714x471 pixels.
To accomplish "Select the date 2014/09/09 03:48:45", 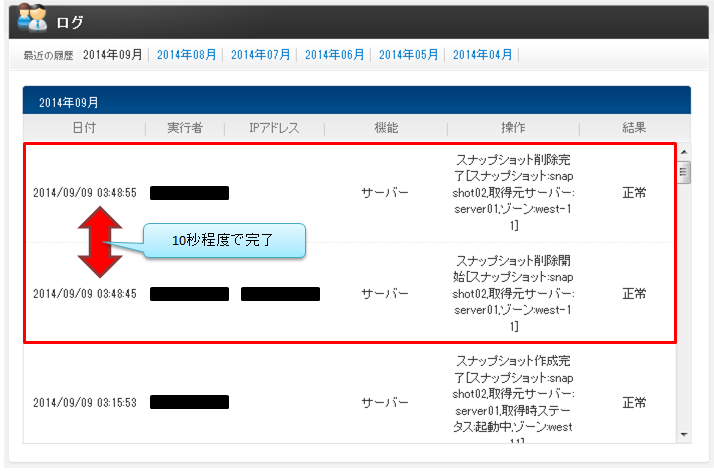I will 85,294.
